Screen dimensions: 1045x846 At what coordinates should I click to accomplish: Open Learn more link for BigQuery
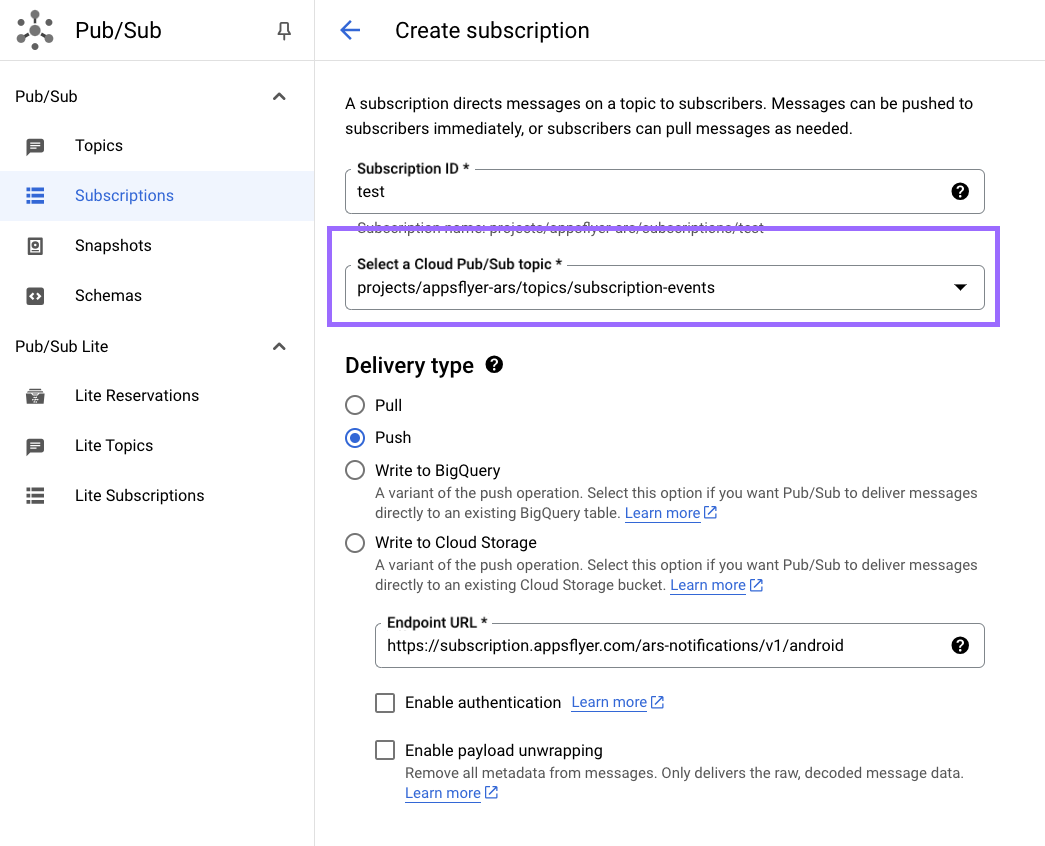click(x=662, y=513)
